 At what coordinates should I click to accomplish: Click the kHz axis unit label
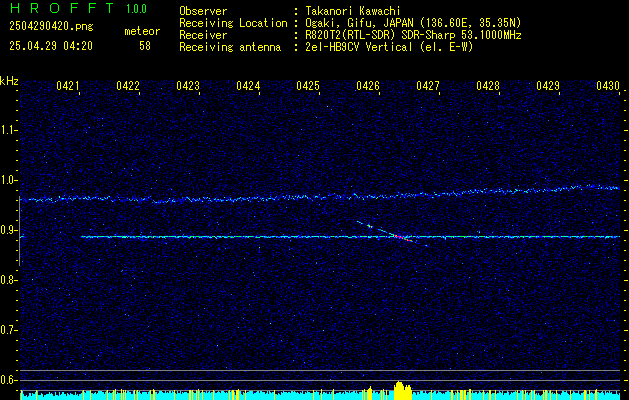tap(9, 81)
